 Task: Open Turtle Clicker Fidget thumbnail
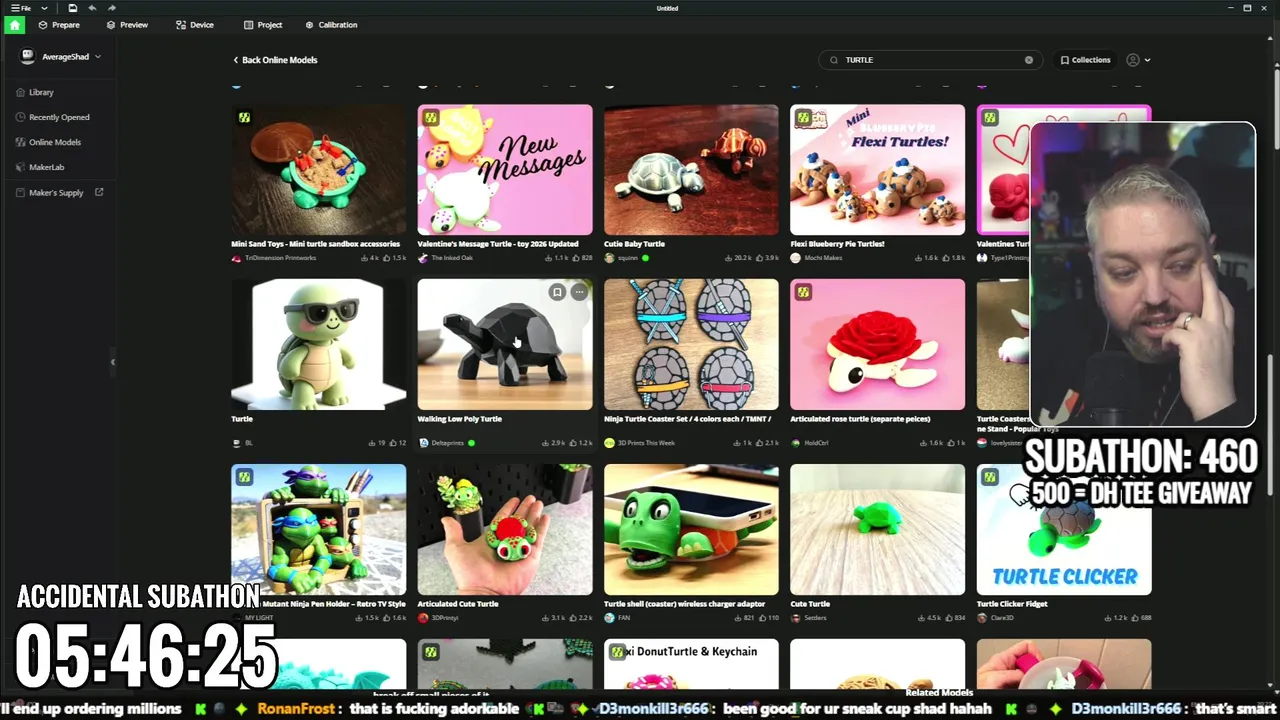[x=1064, y=529]
